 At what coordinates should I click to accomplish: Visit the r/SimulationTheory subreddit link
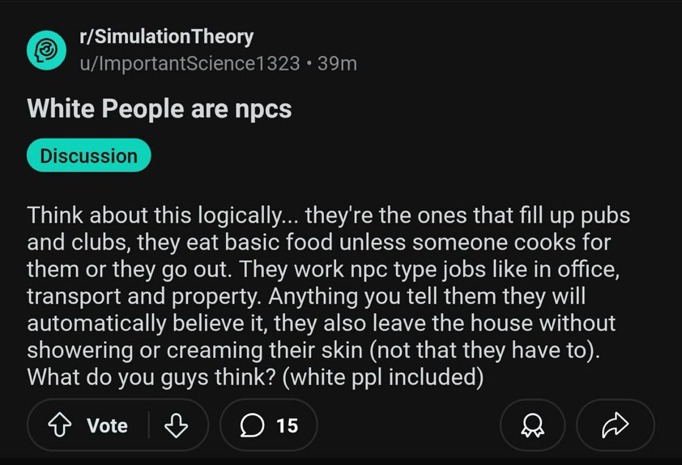click(166, 37)
